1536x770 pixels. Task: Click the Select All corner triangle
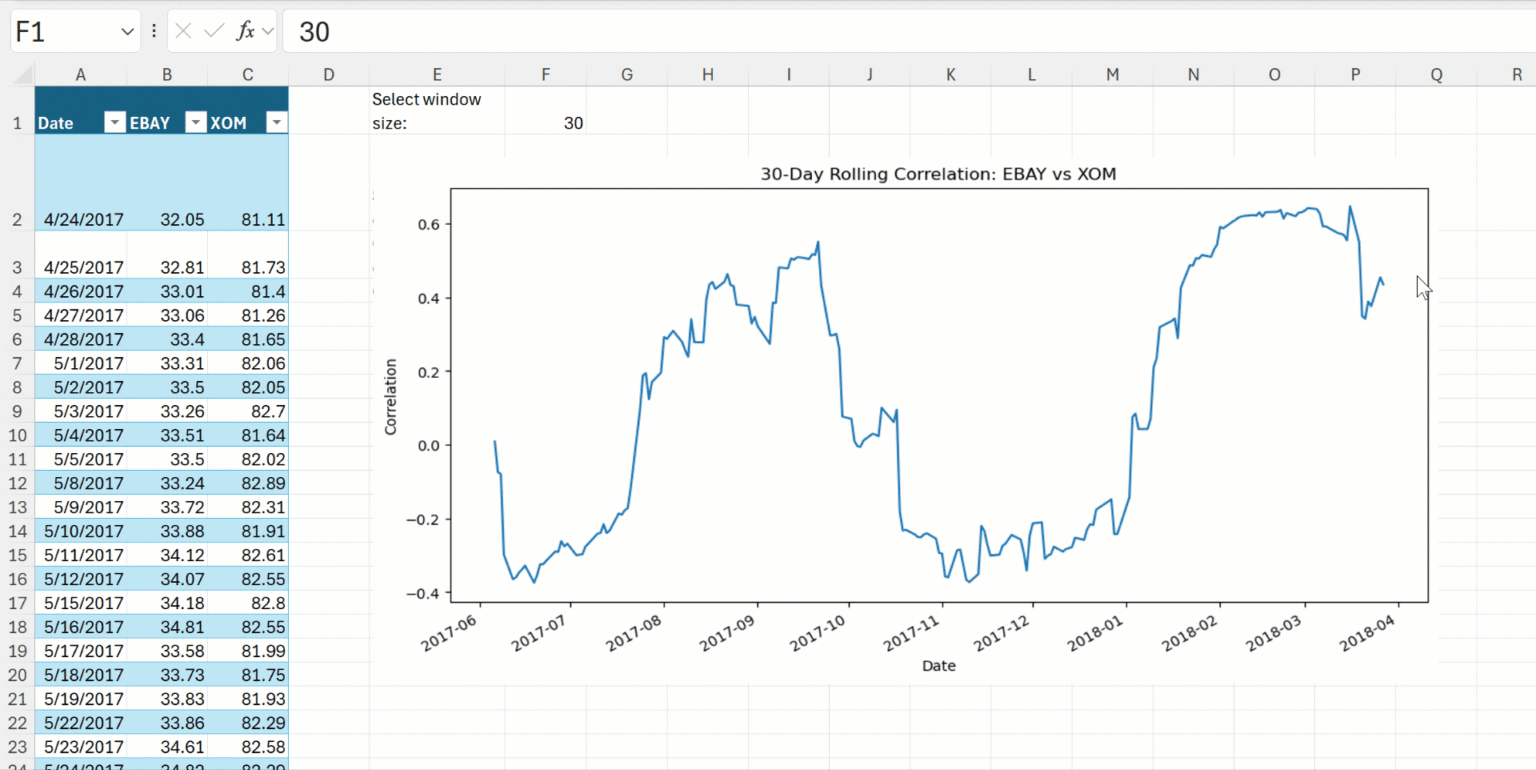point(22,75)
